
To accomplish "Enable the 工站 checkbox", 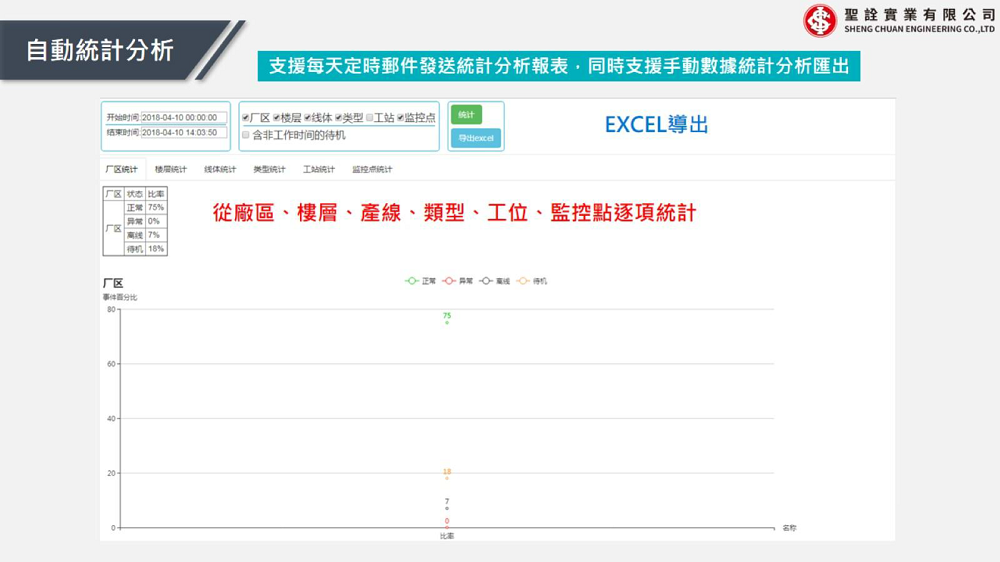I will tap(369, 118).
